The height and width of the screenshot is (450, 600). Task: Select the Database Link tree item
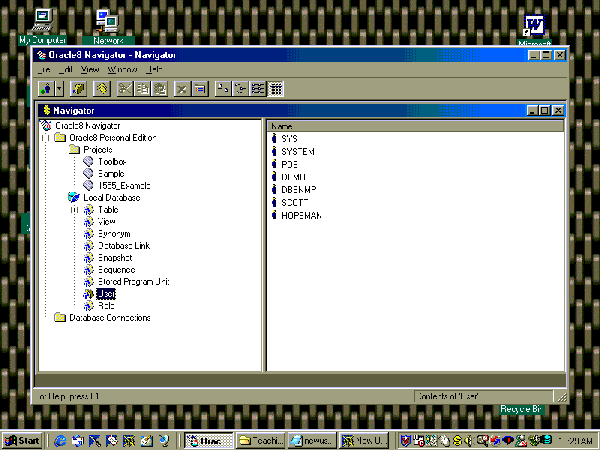tap(124, 246)
